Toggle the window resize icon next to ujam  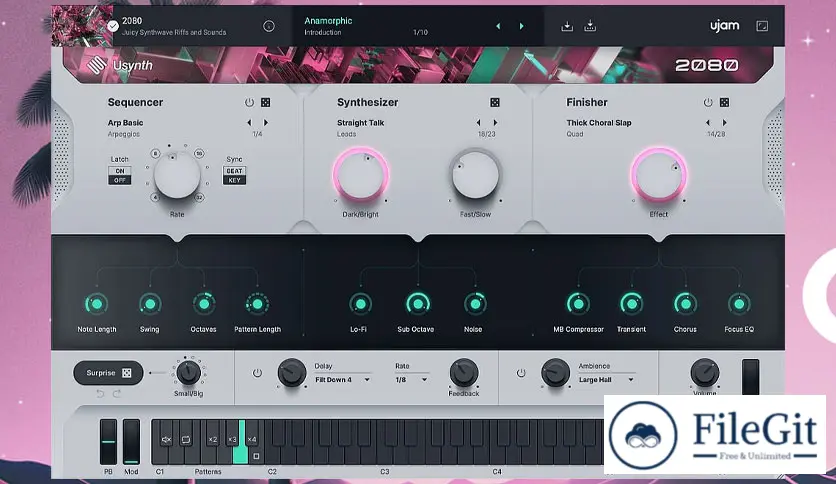[762, 26]
